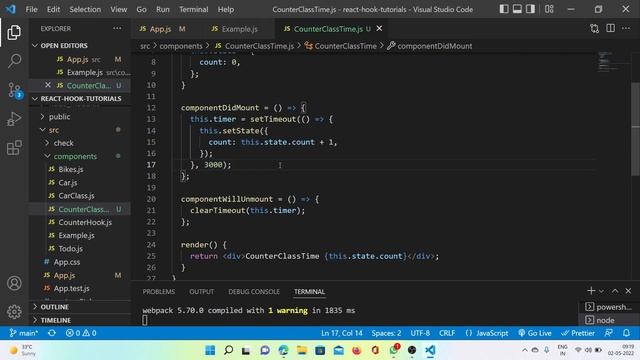Open the Terminal menu
640x360 pixels.
click(193, 9)
